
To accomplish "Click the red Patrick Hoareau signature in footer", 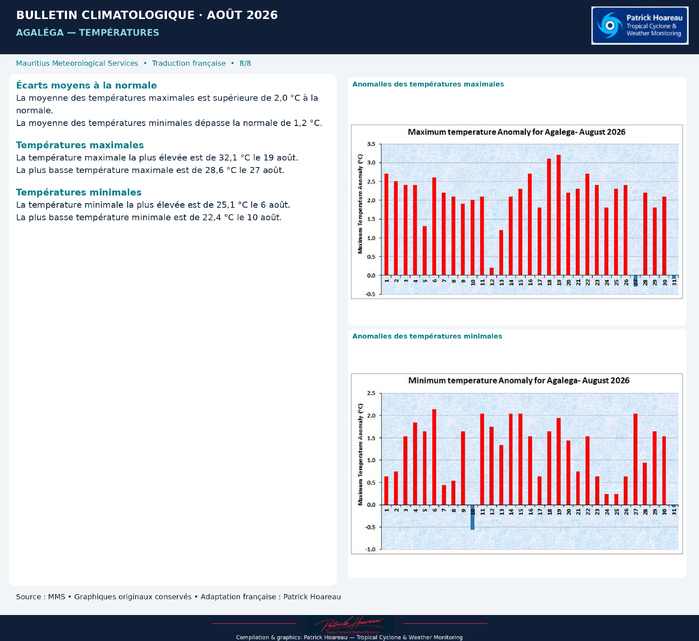I will (350, 625).
